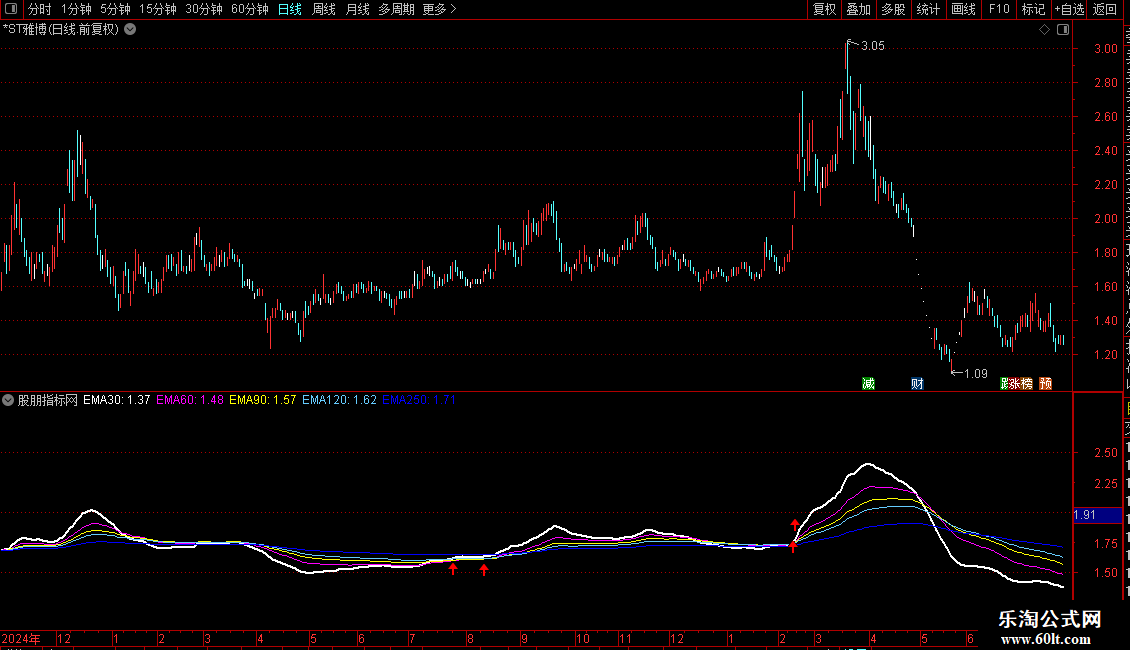
Task: Select the 30分钟 period
Action: point(204,9)
